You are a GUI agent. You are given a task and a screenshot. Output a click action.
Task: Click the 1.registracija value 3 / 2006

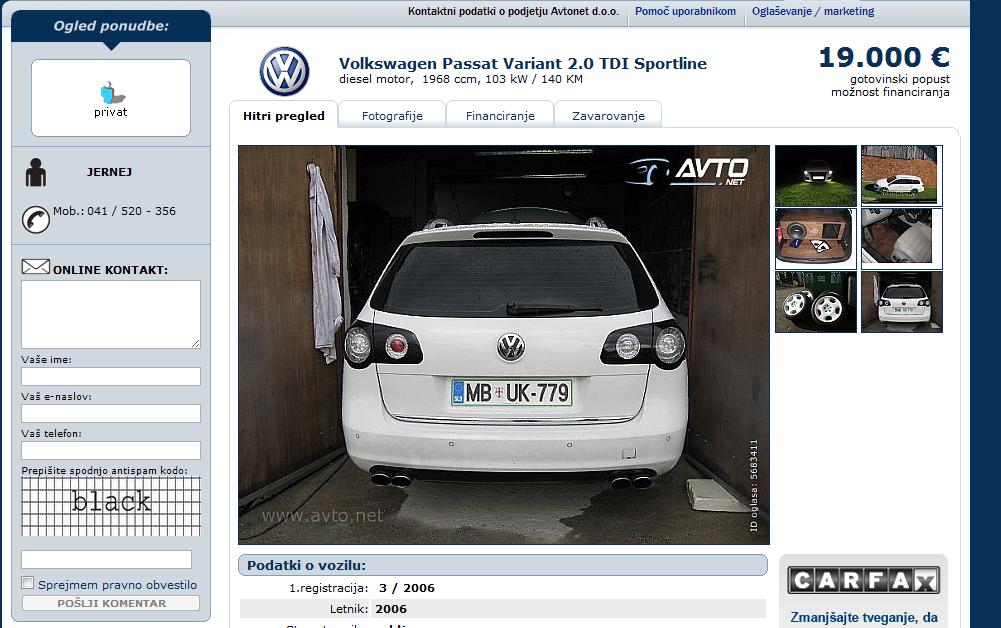tap(407, 588)
